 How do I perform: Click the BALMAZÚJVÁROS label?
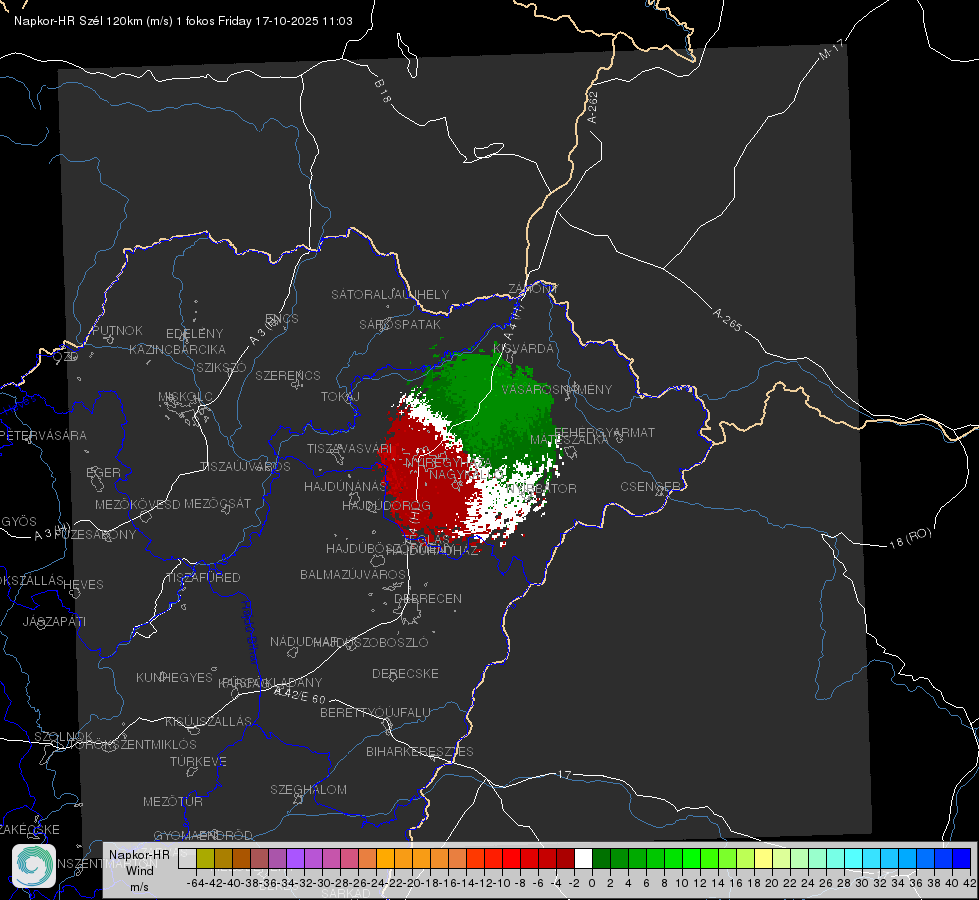tap(353, 574)
